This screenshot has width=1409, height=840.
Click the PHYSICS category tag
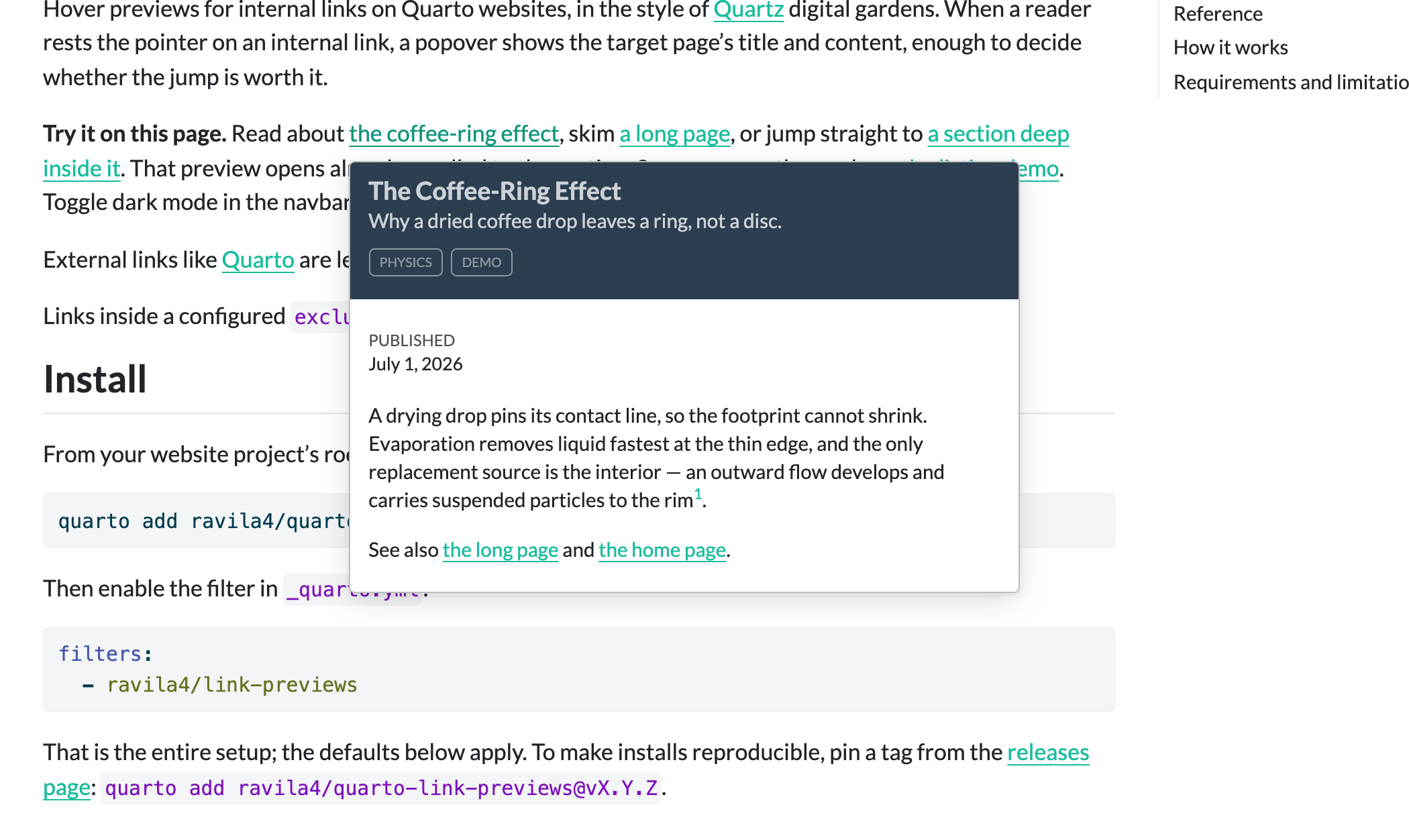tap(405, 262)
